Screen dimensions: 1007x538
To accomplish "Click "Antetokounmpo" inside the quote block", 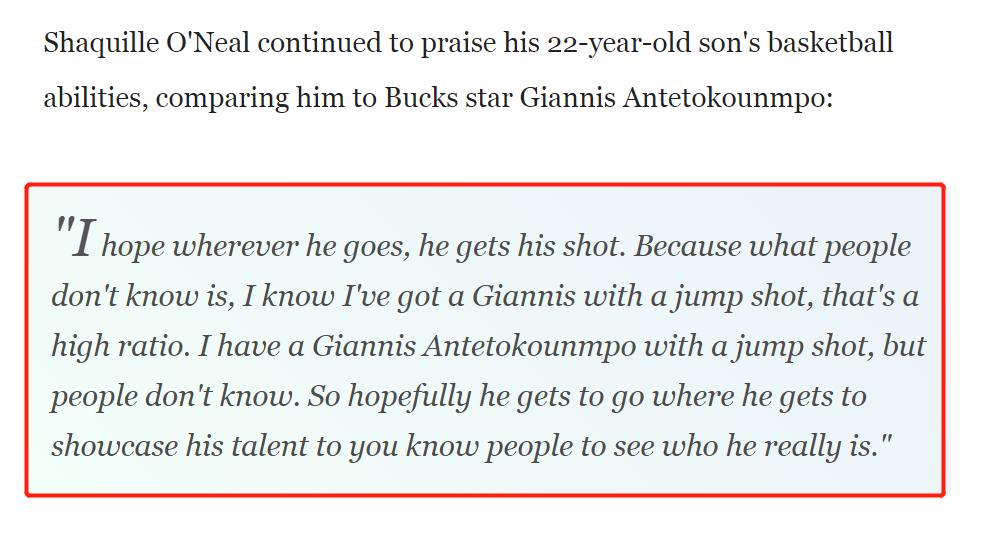I will 527,346.
